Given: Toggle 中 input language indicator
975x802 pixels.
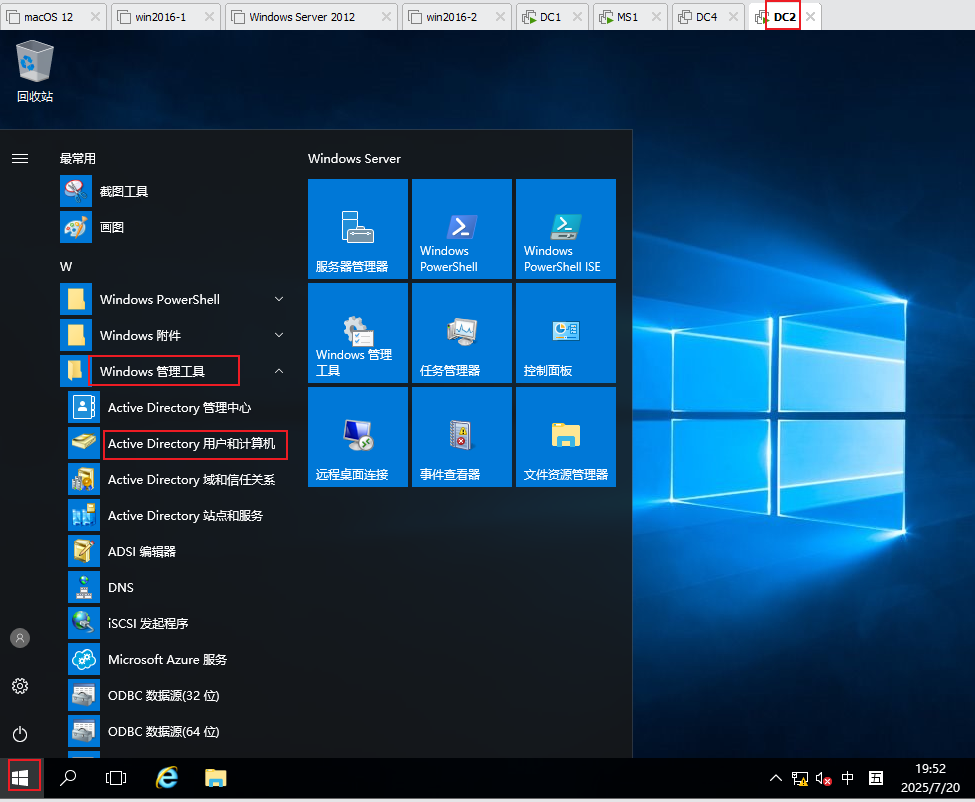Looking at the screenshot, I should point(848,778).
